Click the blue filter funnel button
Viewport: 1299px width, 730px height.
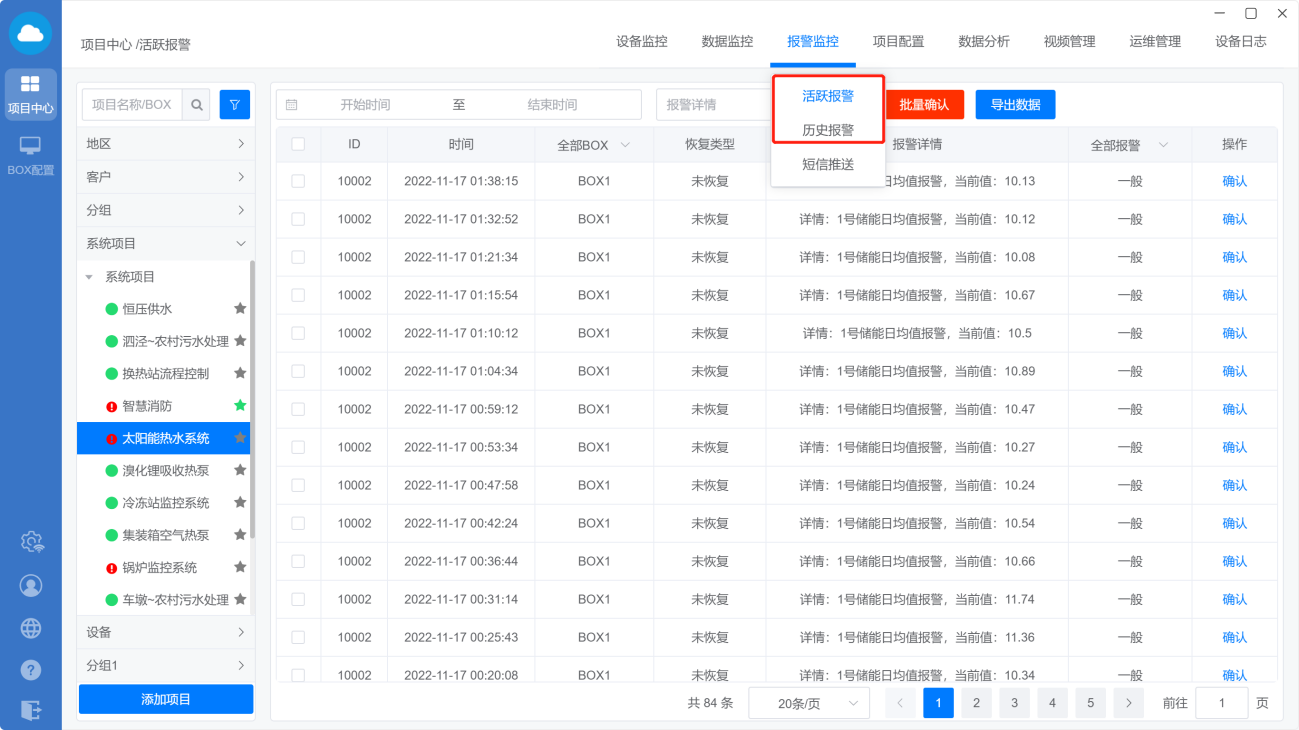(x=235, y=105)
